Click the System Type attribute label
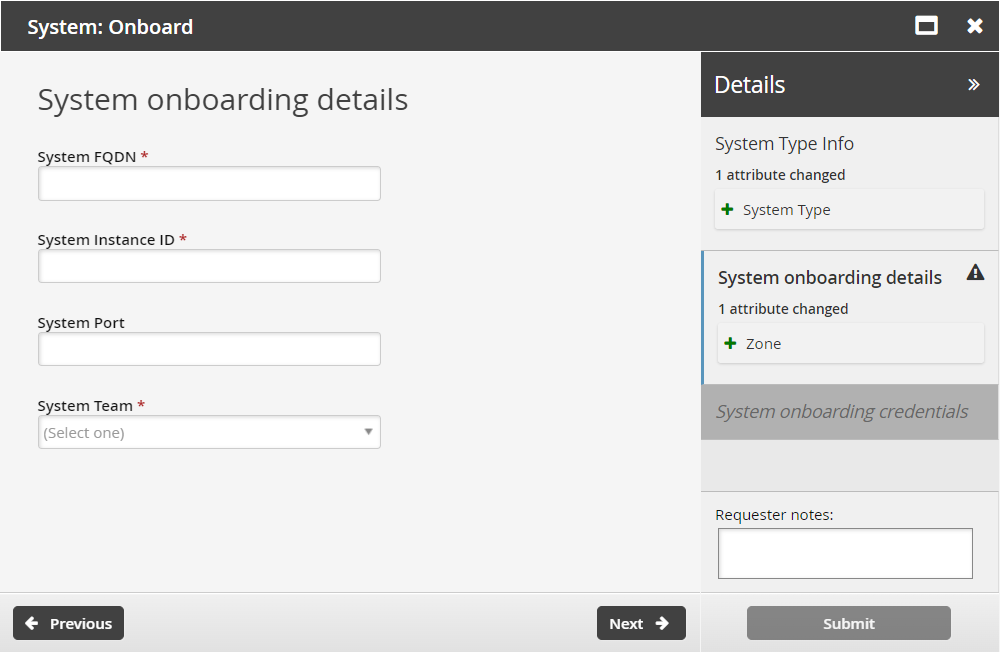The image size is (1000, 652). [x=786, y=210]
